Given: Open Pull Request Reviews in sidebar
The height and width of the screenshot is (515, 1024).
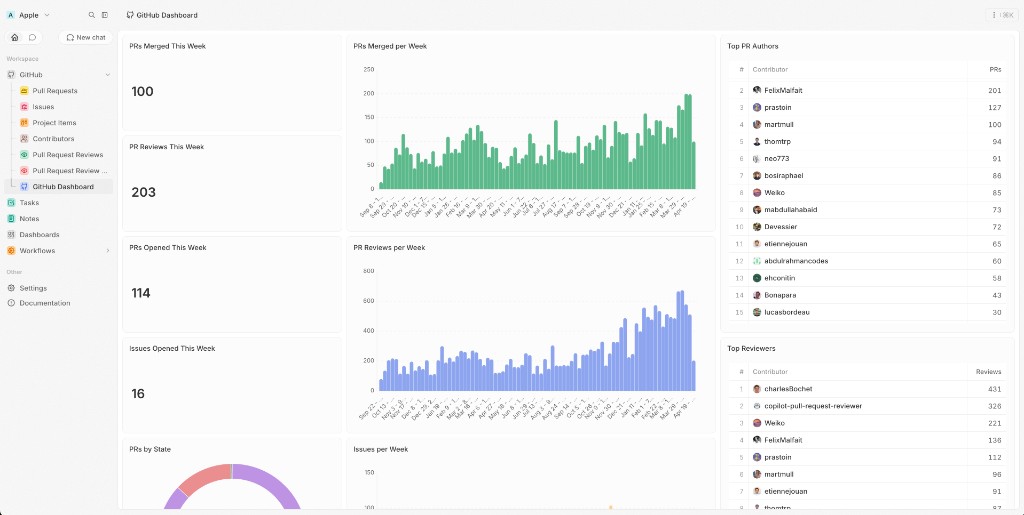Looking at the screenshot, I should pos(68,155).
